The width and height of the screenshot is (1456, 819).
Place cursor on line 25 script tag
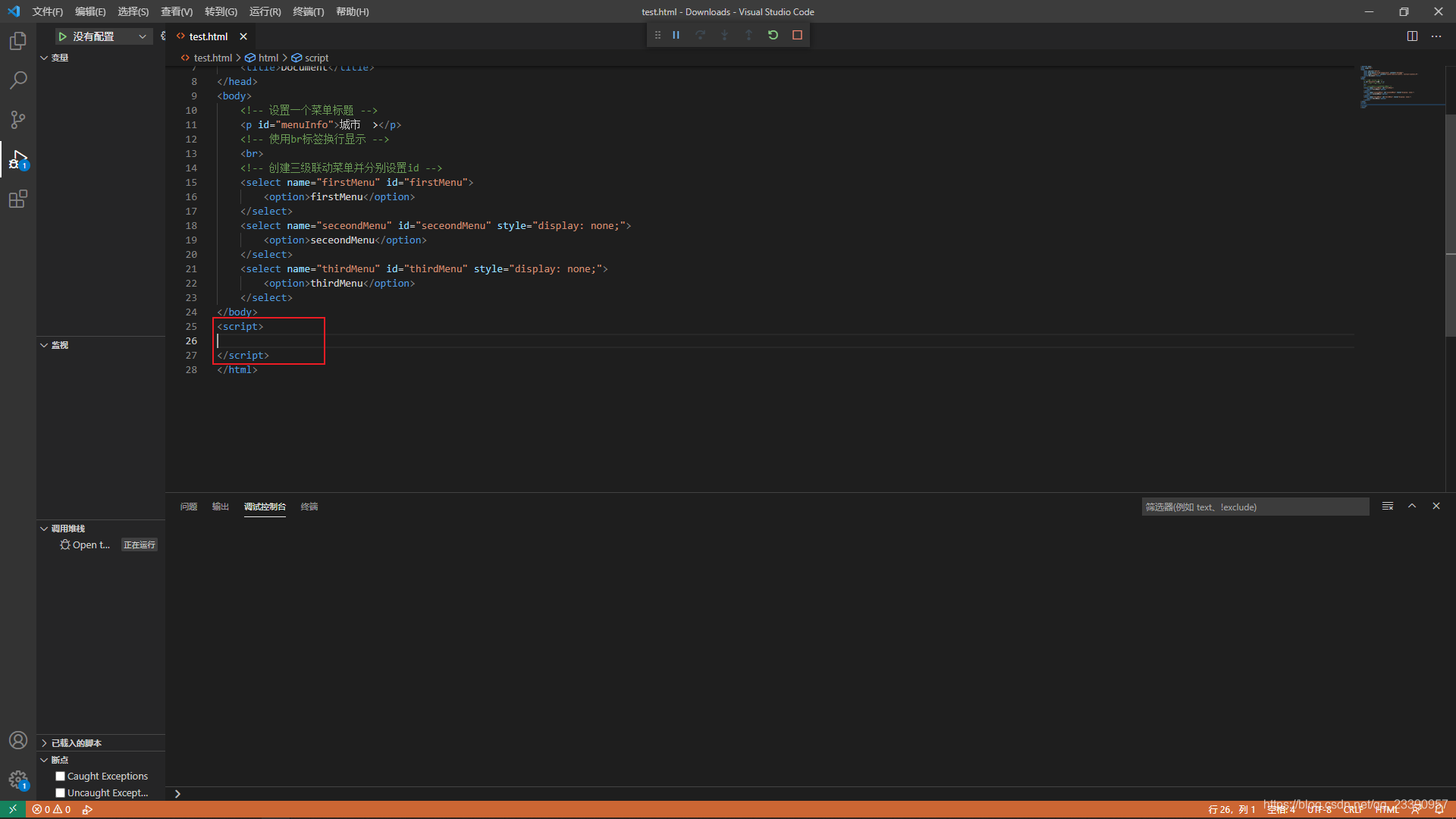240,326
